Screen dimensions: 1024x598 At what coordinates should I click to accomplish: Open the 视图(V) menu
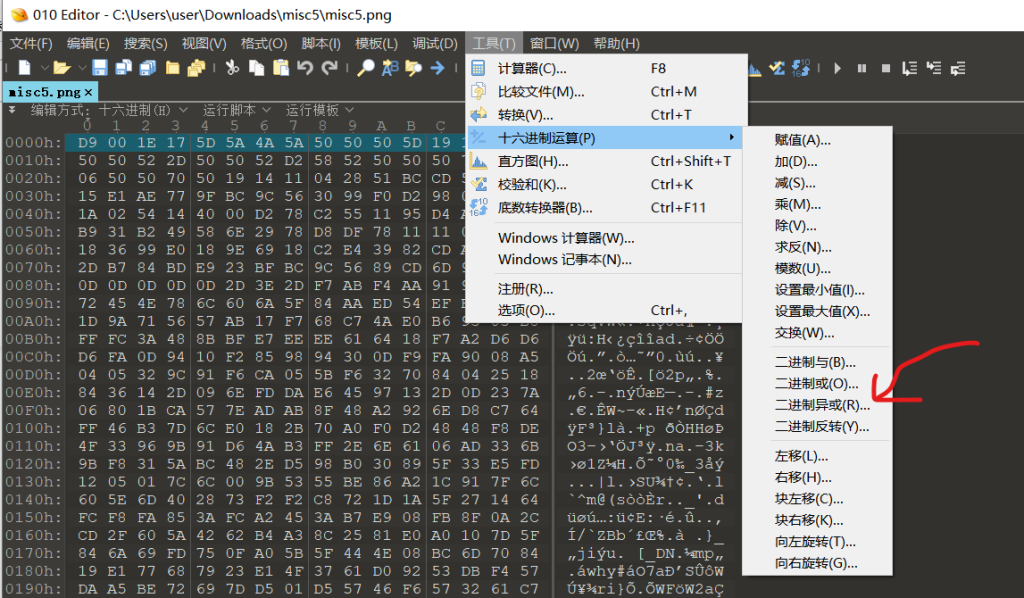tap(204, 43)
